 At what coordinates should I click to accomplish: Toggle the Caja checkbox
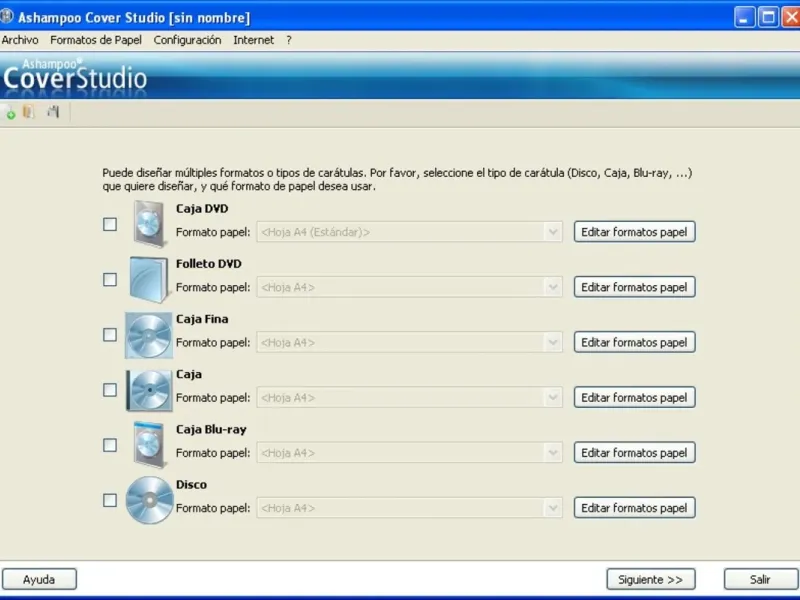tap(110, 390)
